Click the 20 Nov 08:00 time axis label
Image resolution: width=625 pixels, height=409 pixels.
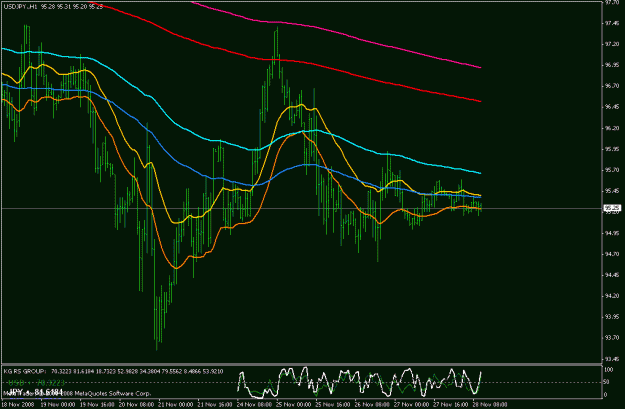tap(137, 404)
